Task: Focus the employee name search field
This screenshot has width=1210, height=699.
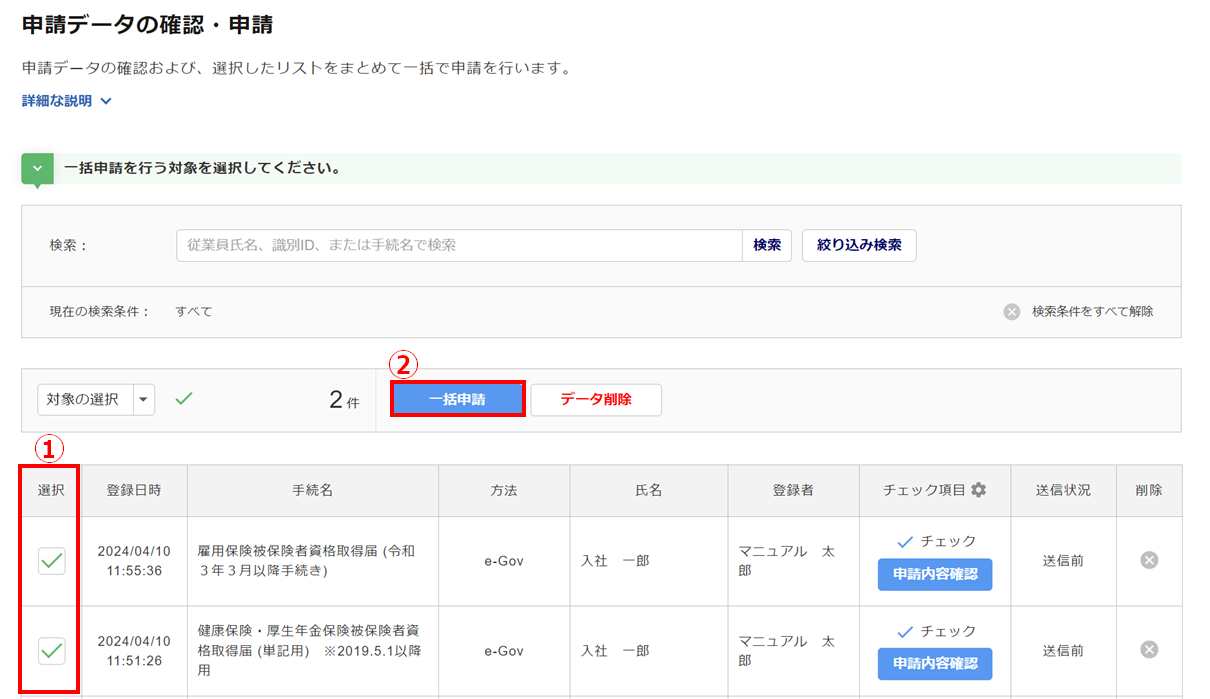Action: click(459, 245)
